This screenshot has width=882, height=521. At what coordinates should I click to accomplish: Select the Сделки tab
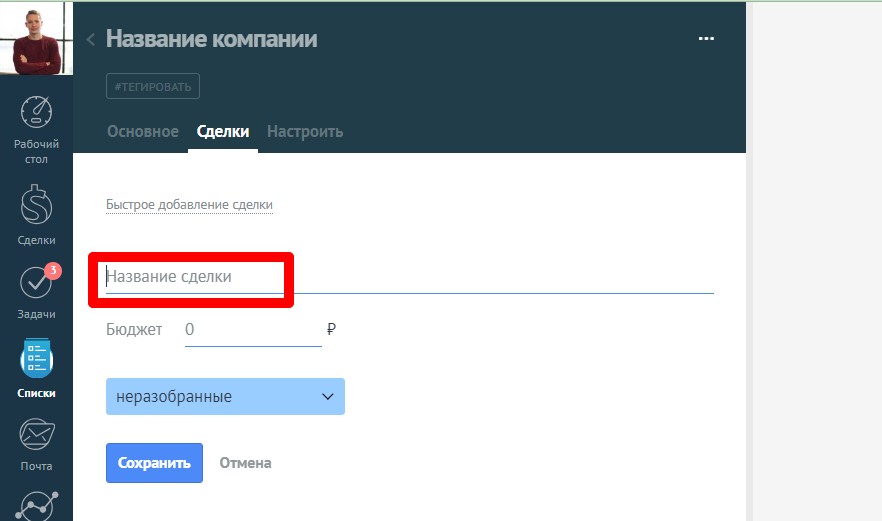pyautogui.click(x=223, y=131)
